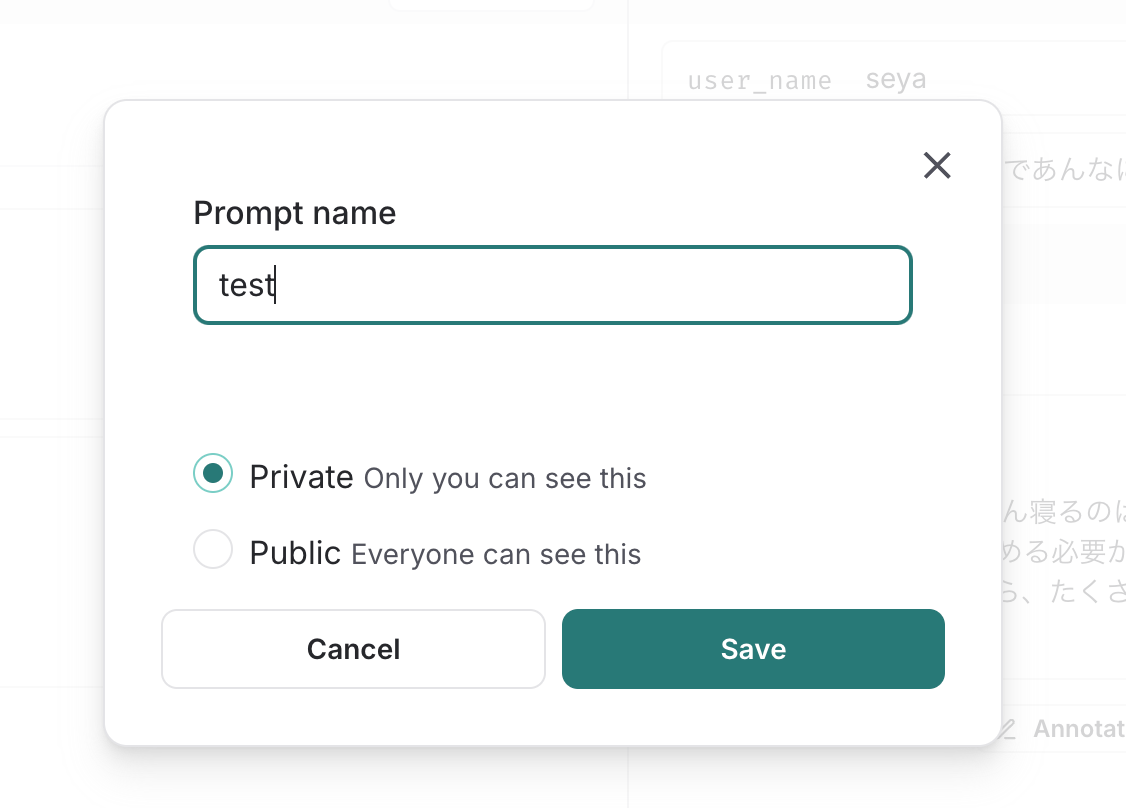This screenshot has height=808, width=1126.
Task: Click the Japanese paragraph beside Private option
Action: [x=1063, y=552]
